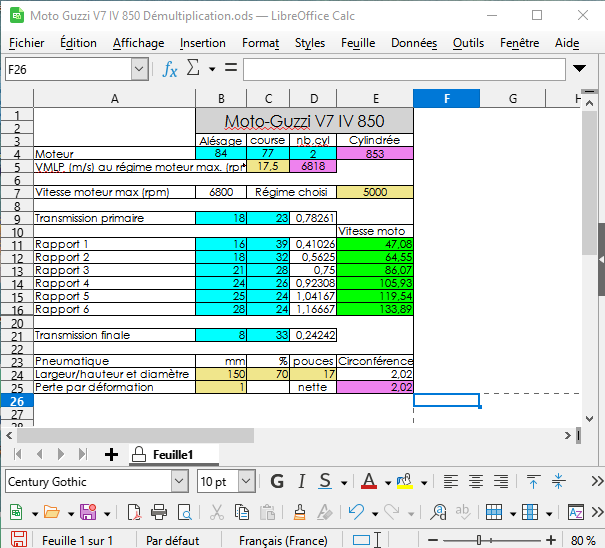Apply the red font color A icon
Viewport: 605px width, 548px height.
pos(369,481)
